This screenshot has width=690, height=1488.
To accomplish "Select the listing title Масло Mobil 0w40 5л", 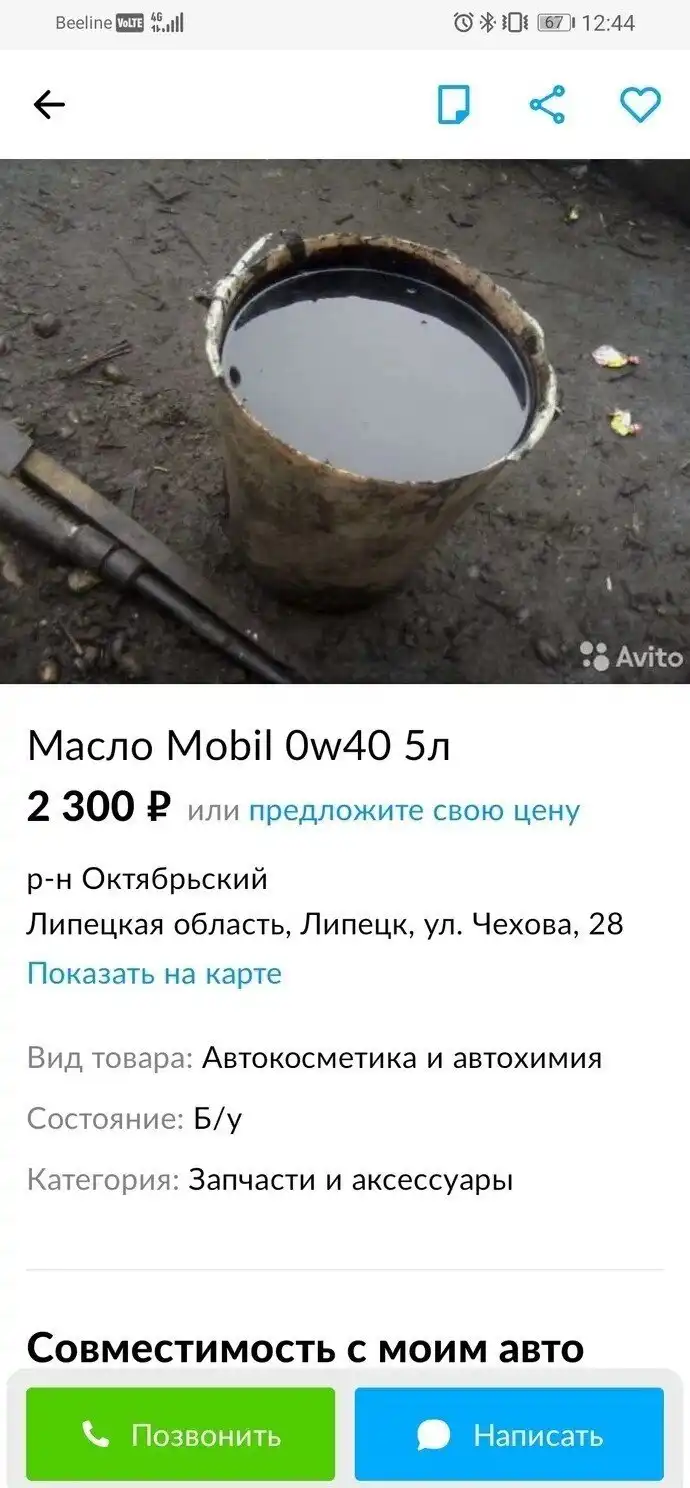I will click(x=239, y=746).
